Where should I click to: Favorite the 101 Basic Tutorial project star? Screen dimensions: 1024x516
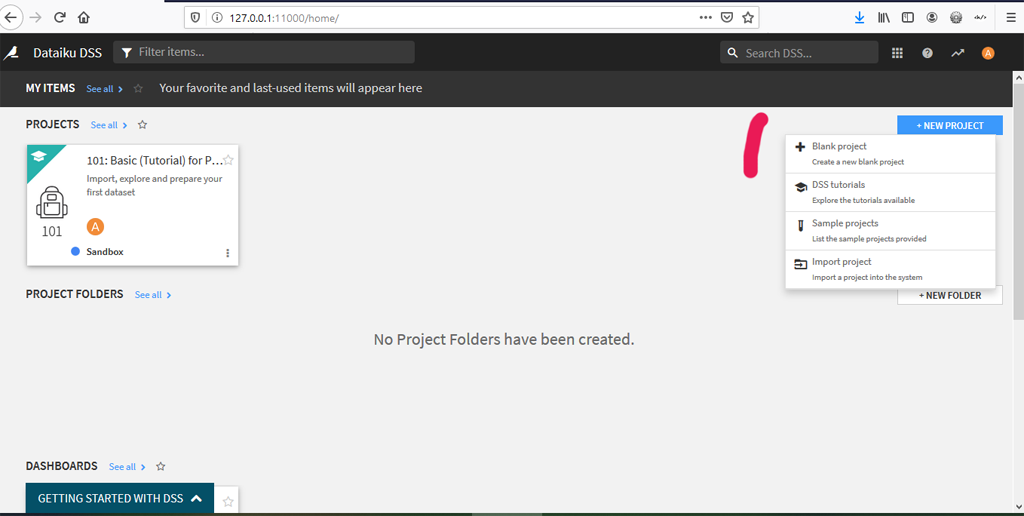pyautogui.click(x=228, y=160)
